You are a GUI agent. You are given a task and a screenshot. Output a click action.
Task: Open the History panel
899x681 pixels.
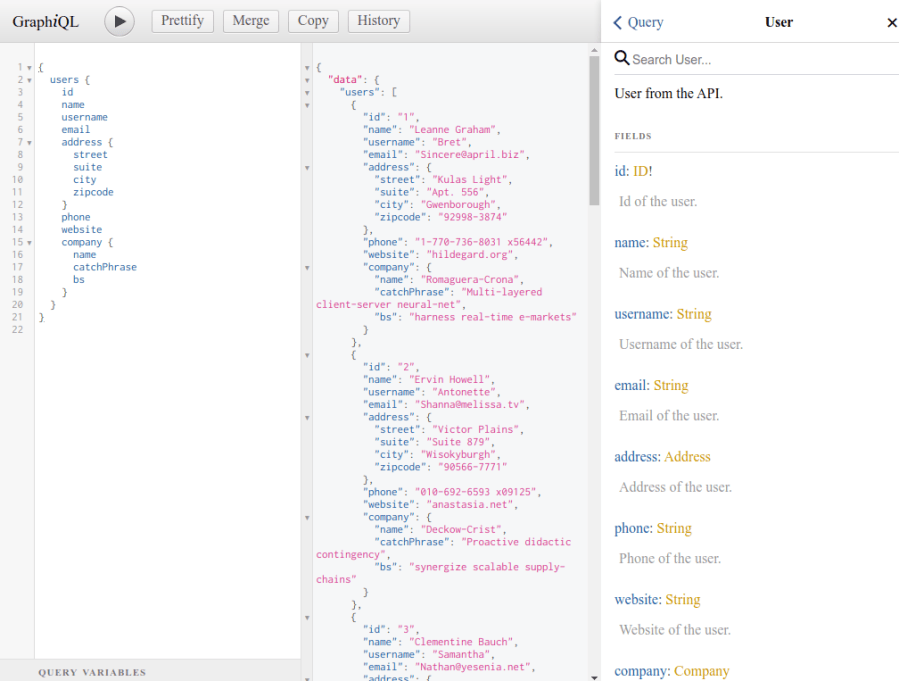coord(378,21)
